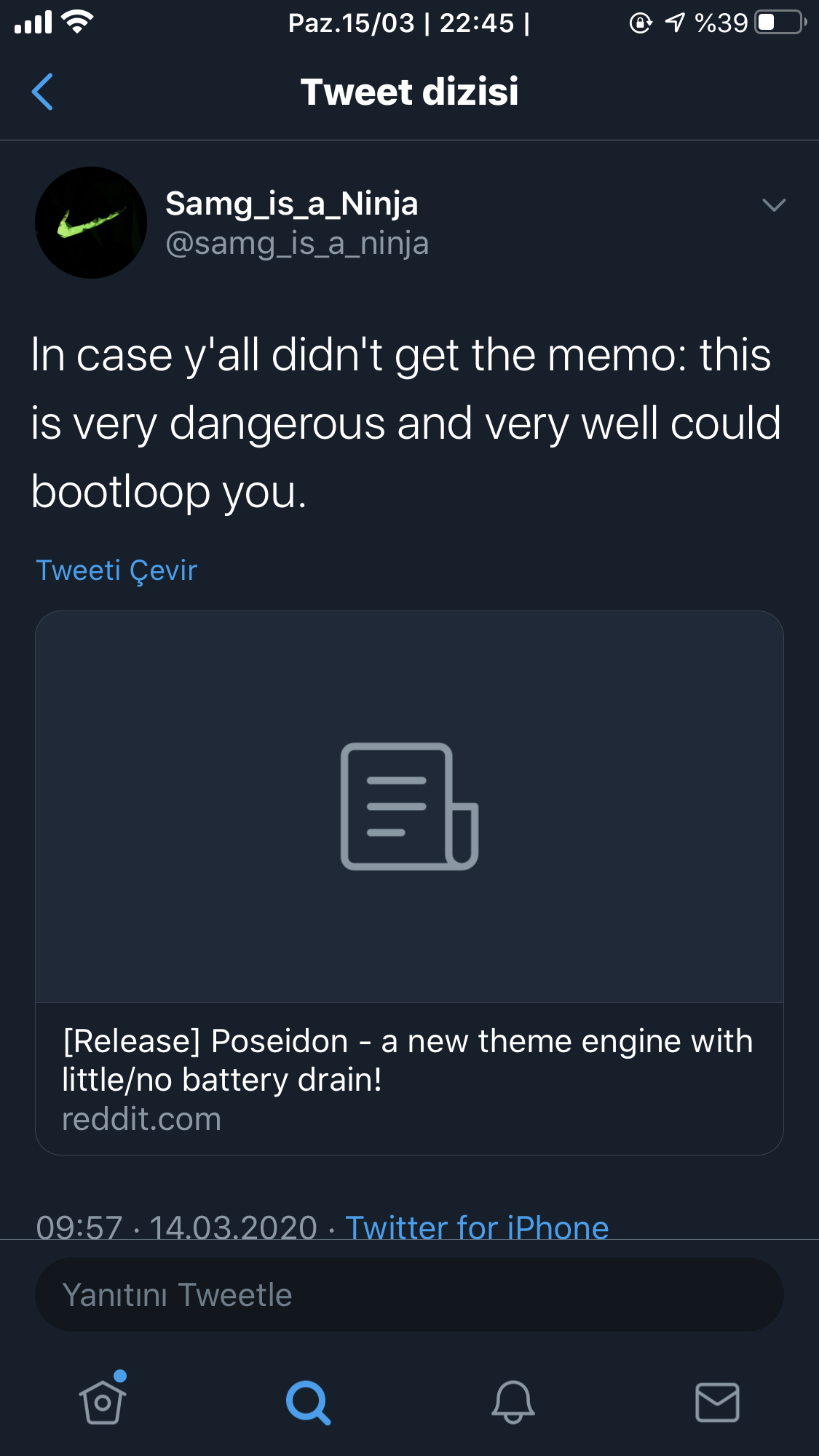Open the Messages envelope tab
This screenshot has height=1456, width=819.
717,1402
